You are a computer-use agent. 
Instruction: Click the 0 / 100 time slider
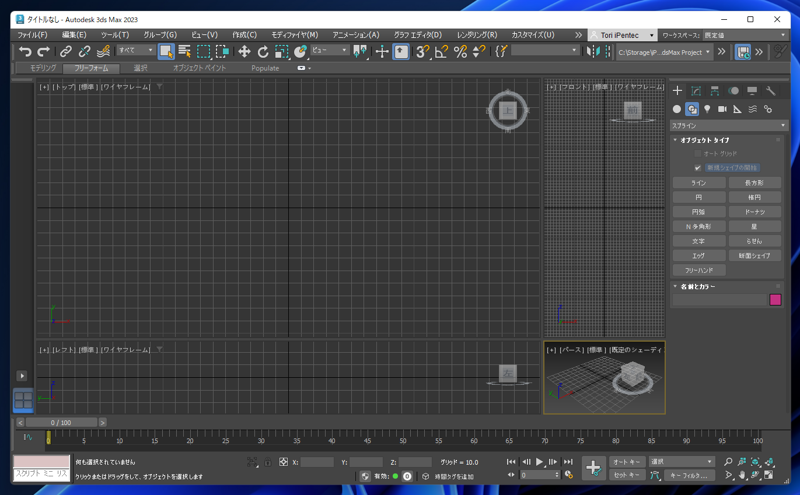click(x=61, y=423)
